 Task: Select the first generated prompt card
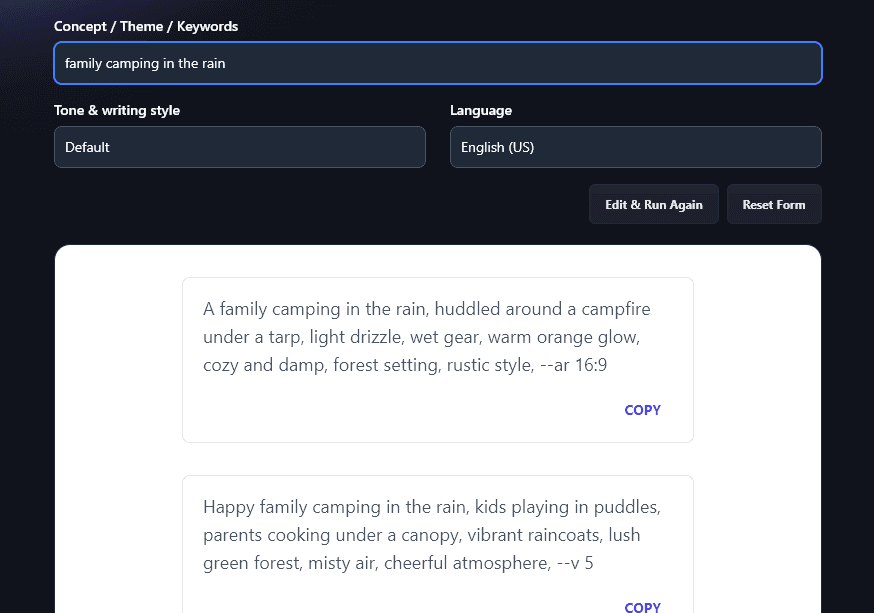point(437,358)
